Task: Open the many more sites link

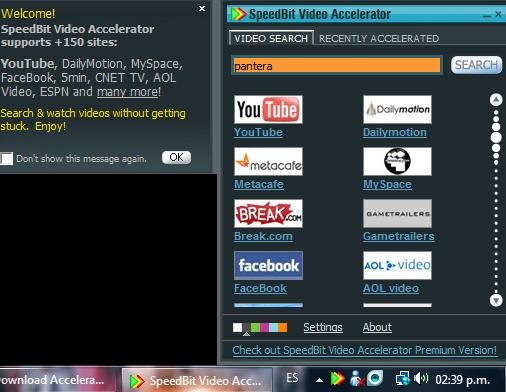Action: [x=127, y=92]
